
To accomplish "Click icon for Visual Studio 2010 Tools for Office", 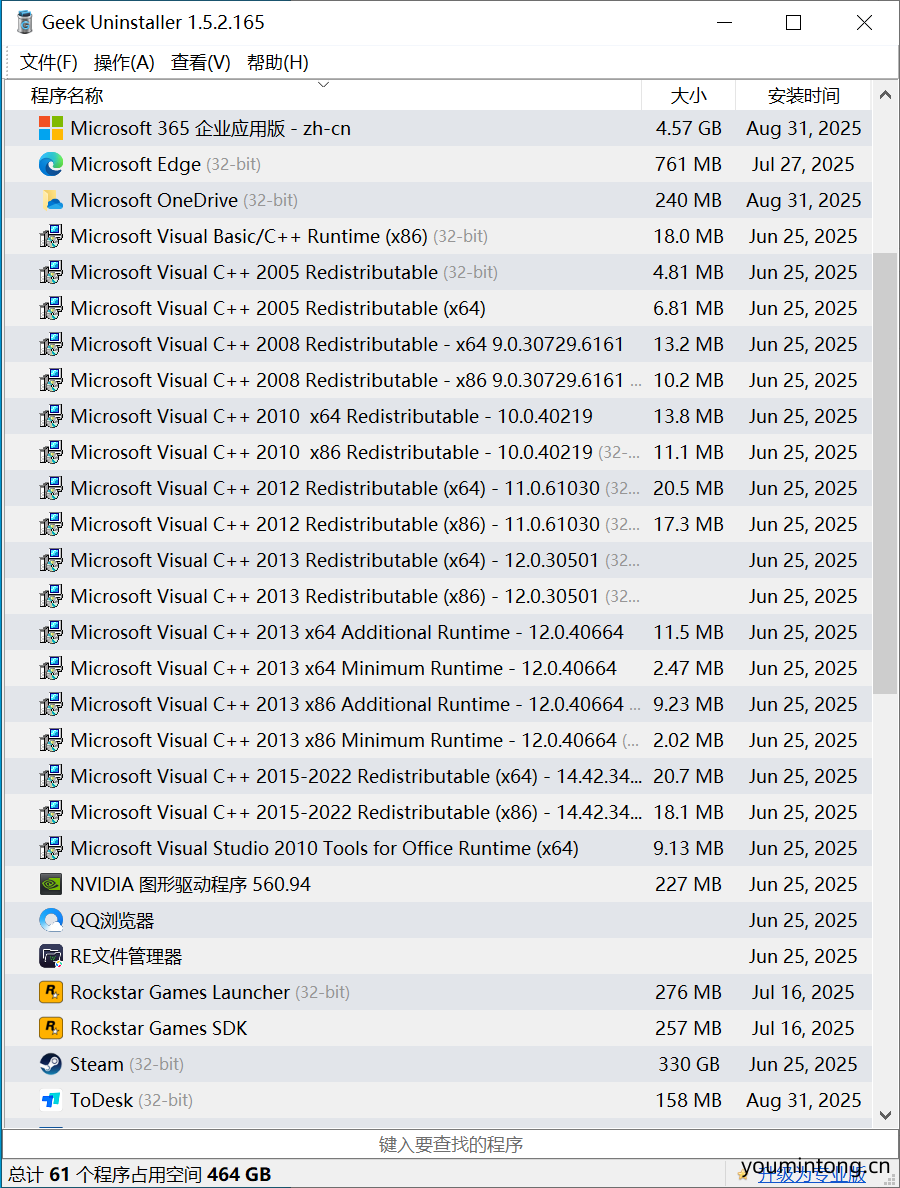I will 51,848.
